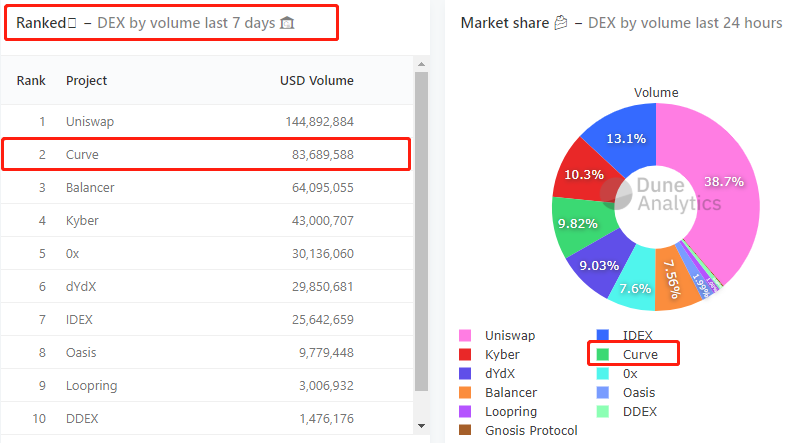The height and width of the screenshot is (443, 793).
Task: Click the IDEX legend label
Action: [637, 335]
